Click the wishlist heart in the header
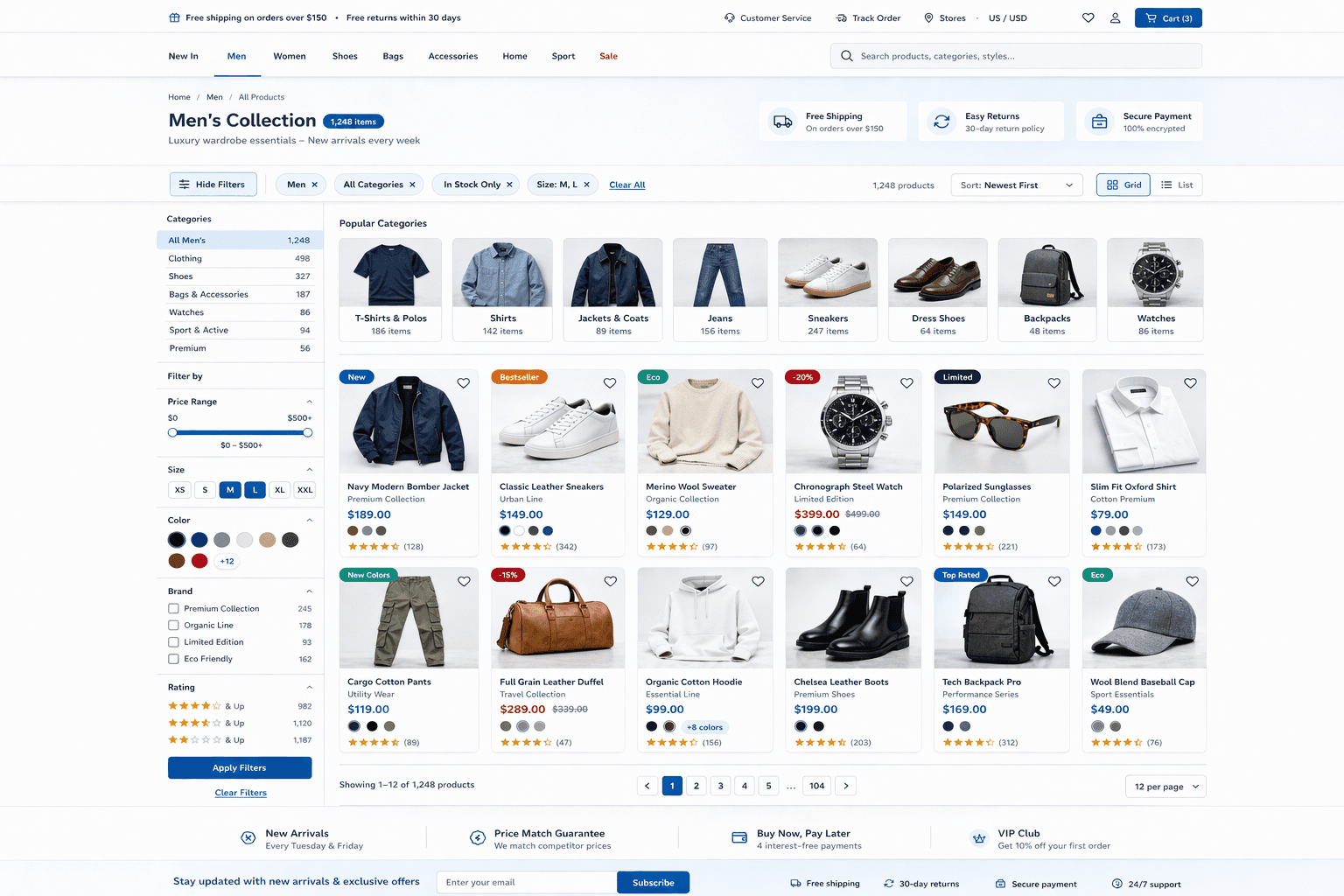The image size is (1344, 896). tap(1088, 17)
